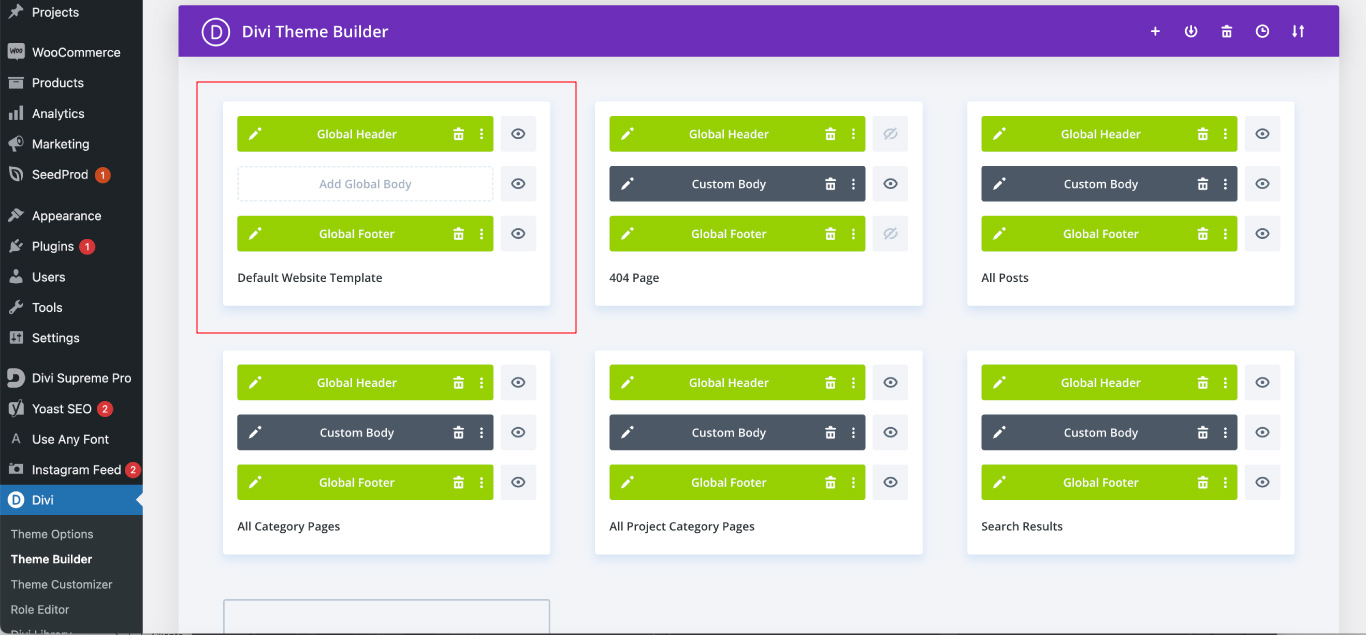Edit Global Footer of All Posts template
This screenshot has width=1366, height=635.
[x=999, y=234]
